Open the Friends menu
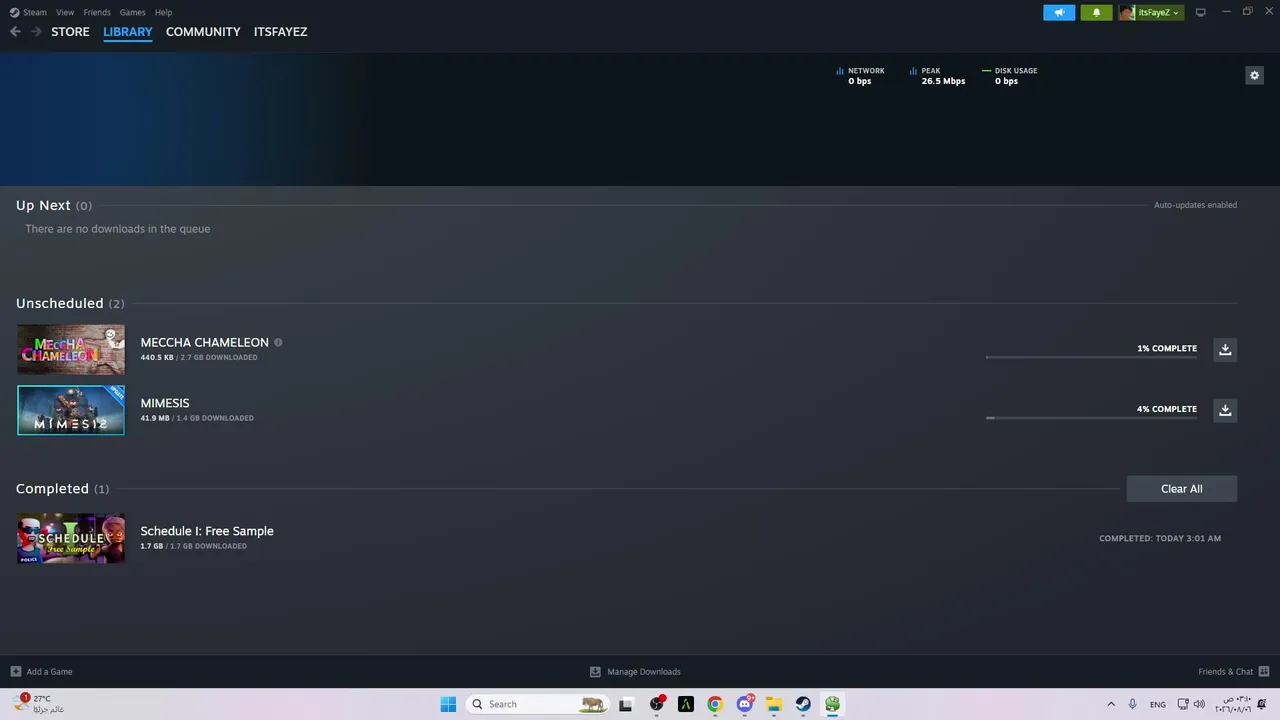The width and height of the screenshot is (1280, 720). coord(97,12)
